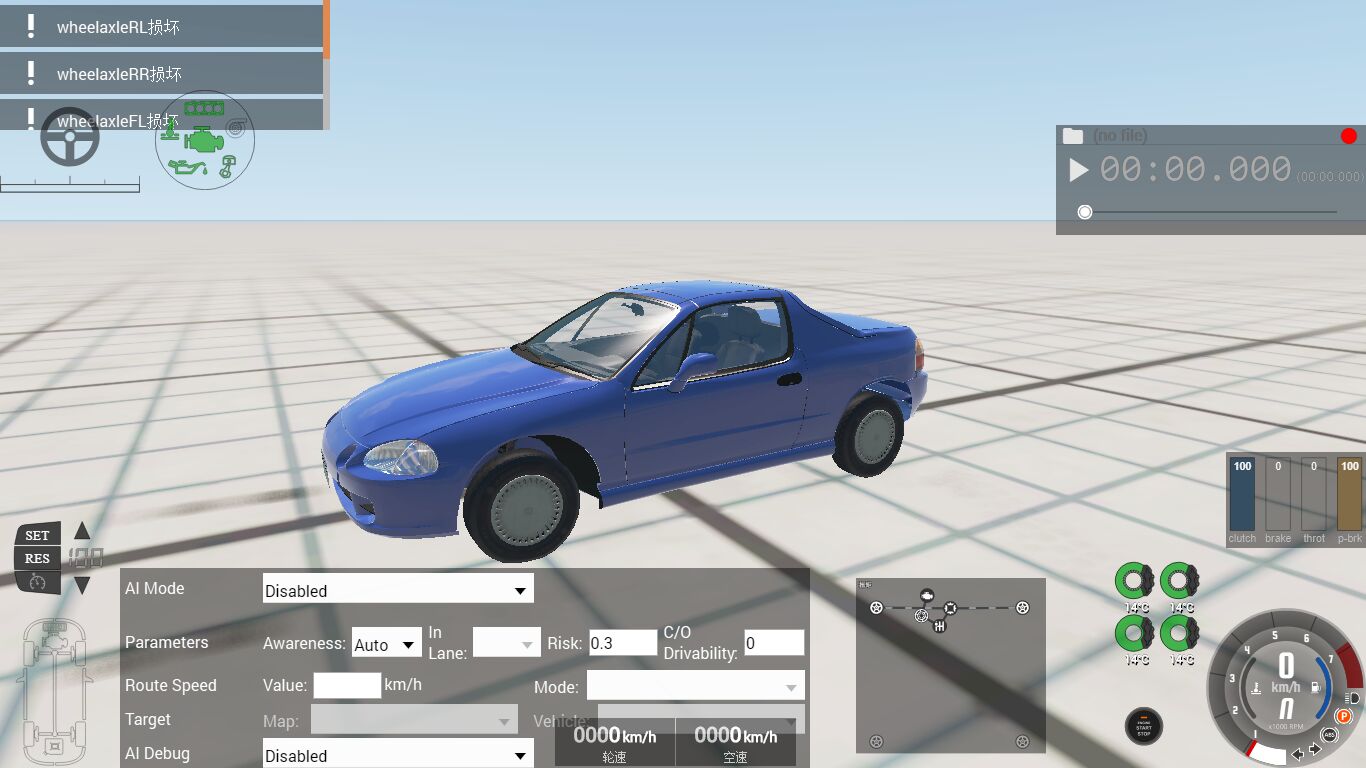
Task: Click the bottom-right brake temperature disc
Action: point(1180,633)
